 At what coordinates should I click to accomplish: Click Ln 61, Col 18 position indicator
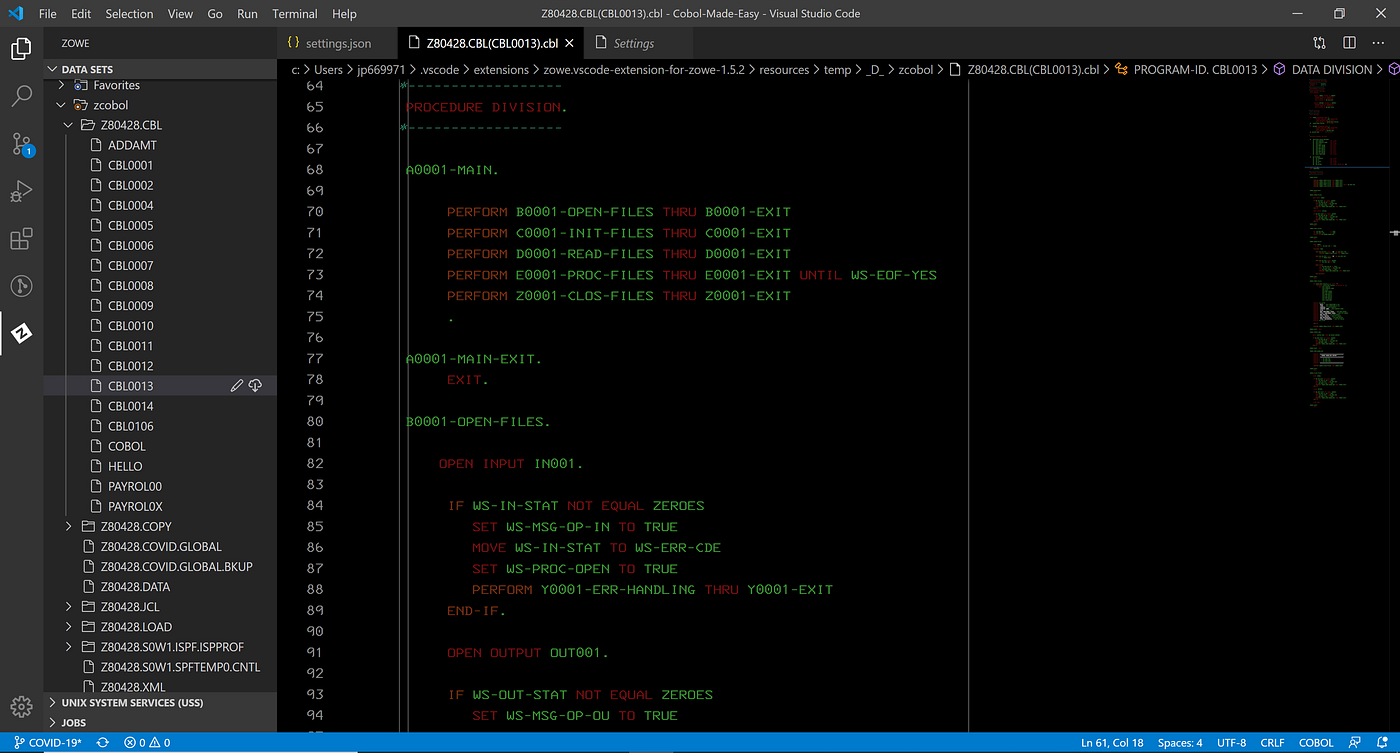1112,743
